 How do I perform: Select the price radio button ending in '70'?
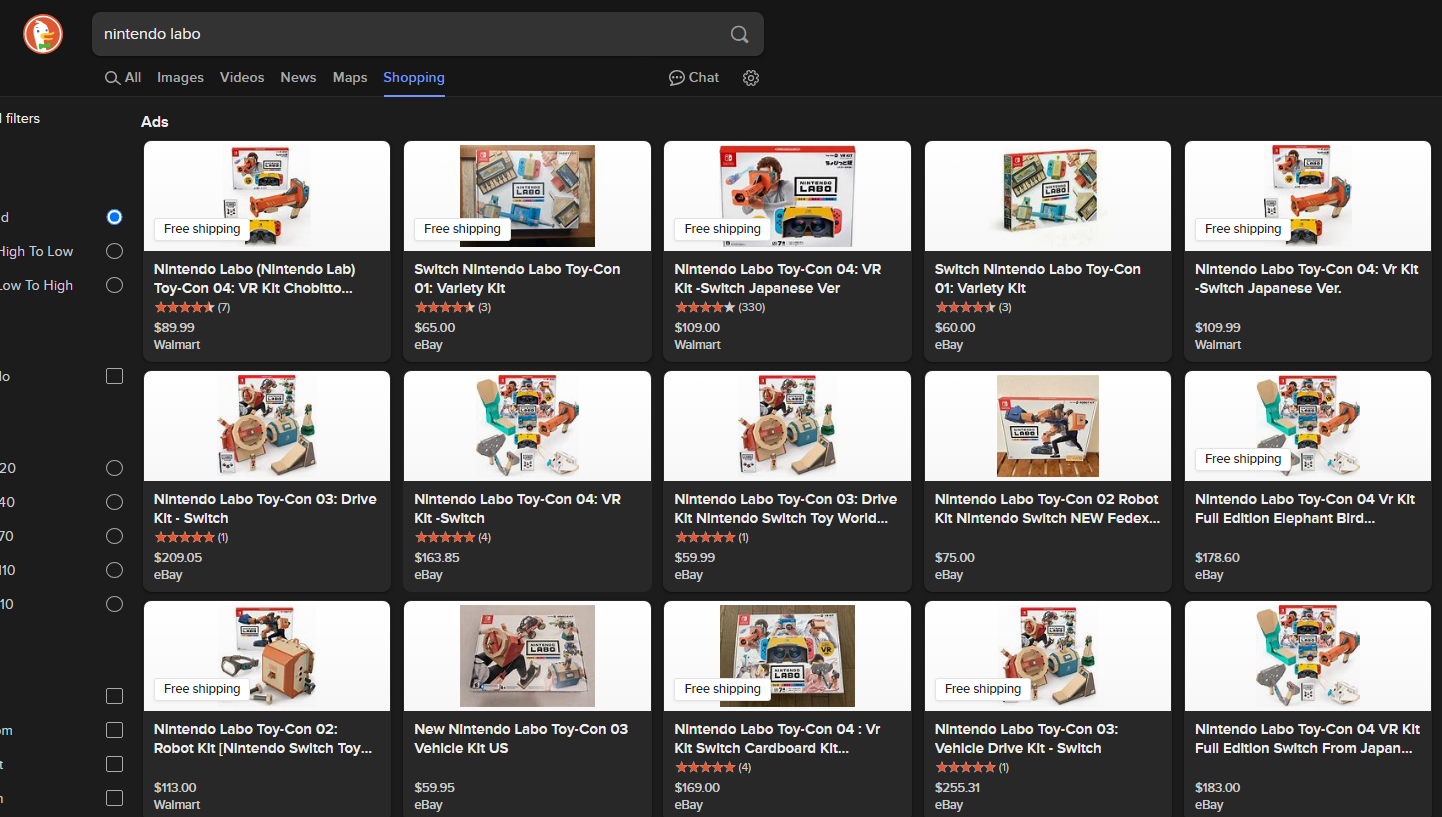coord(114,536)
